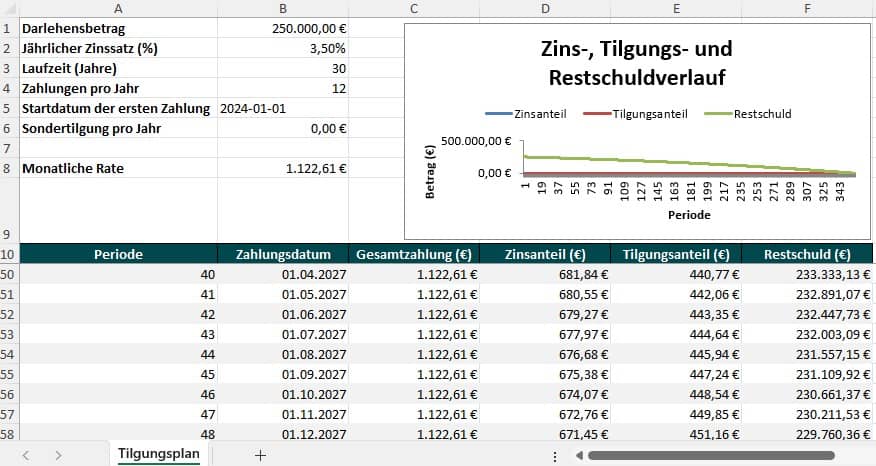Select the Restschuld cell 230.661,37 €

(x=807, y=394)
